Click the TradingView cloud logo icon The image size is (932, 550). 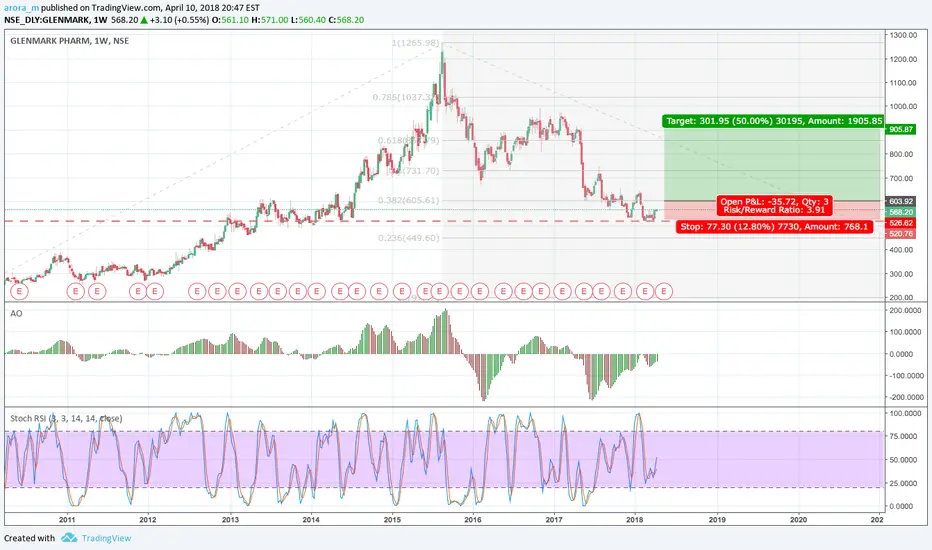pos(70,538)
